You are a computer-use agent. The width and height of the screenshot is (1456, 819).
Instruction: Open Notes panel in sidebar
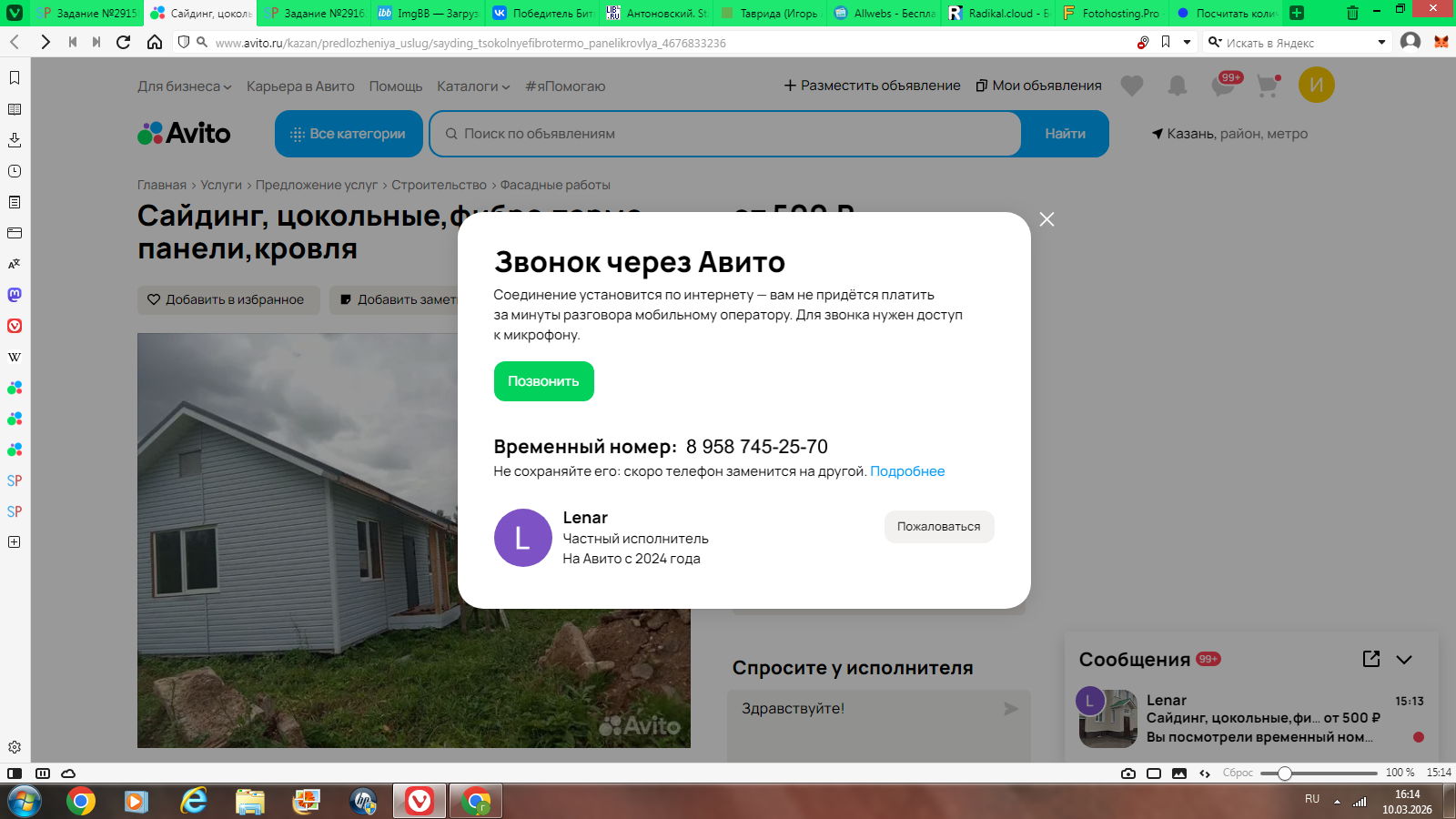[x=15, y=202]
